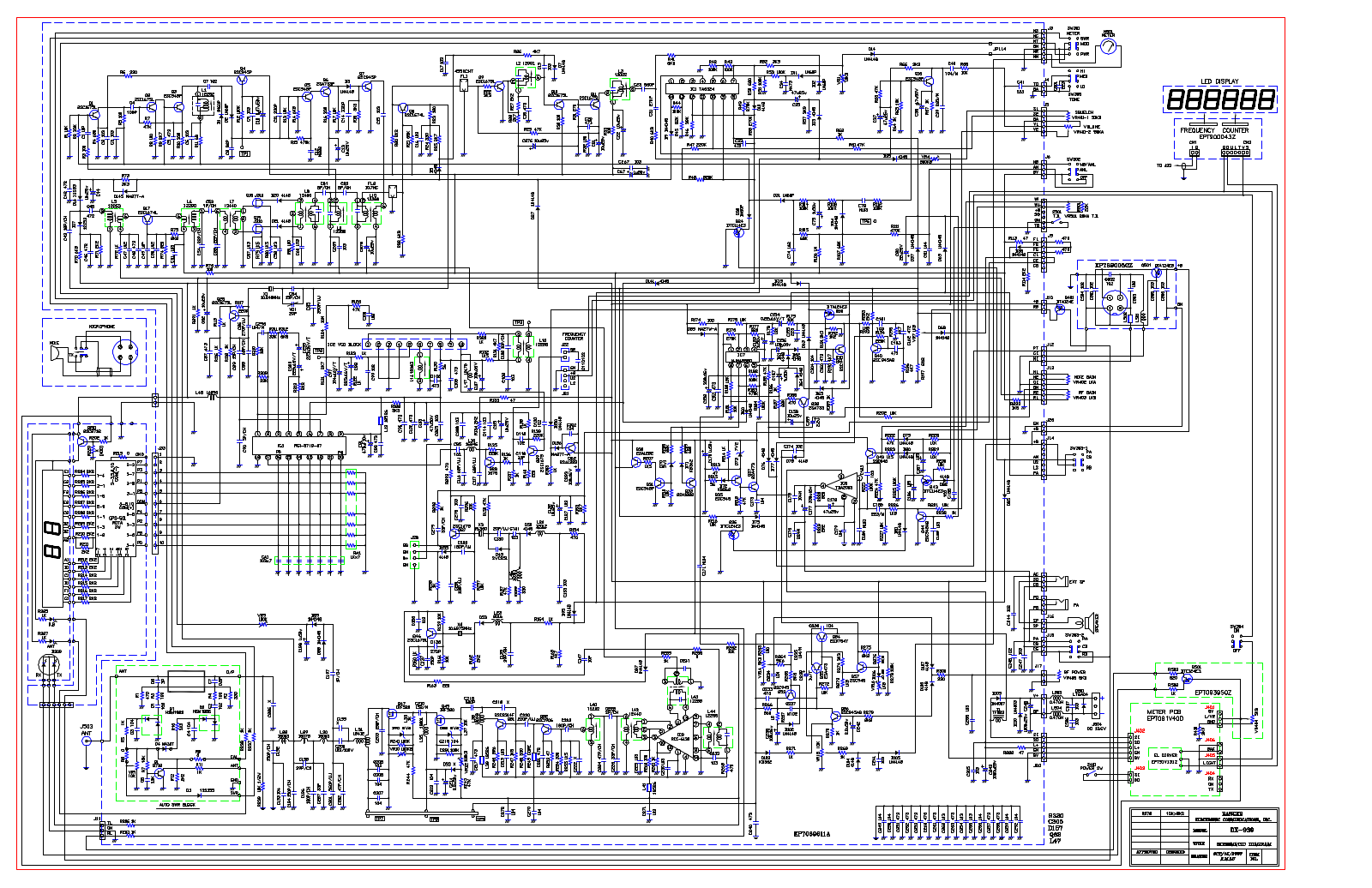Click FREQUENCY label under the LED display
The image size is (1372, 888).
point(1197,130)
